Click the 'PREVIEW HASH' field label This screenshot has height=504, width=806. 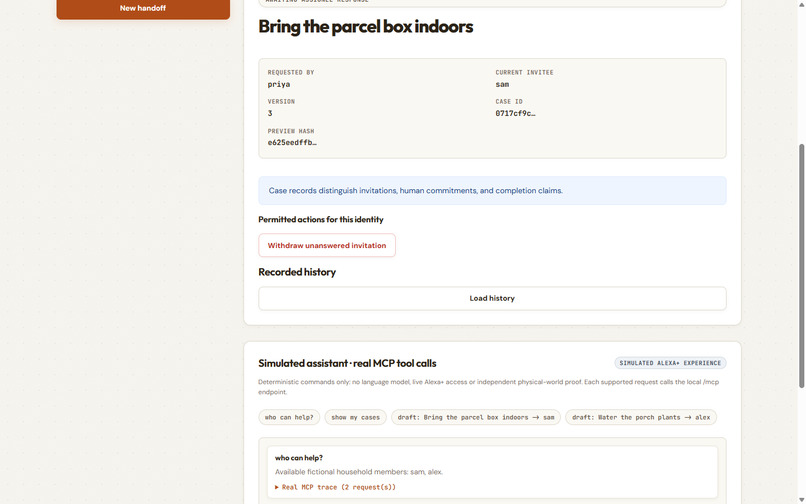pyautogui.click(x=290, y=131)
